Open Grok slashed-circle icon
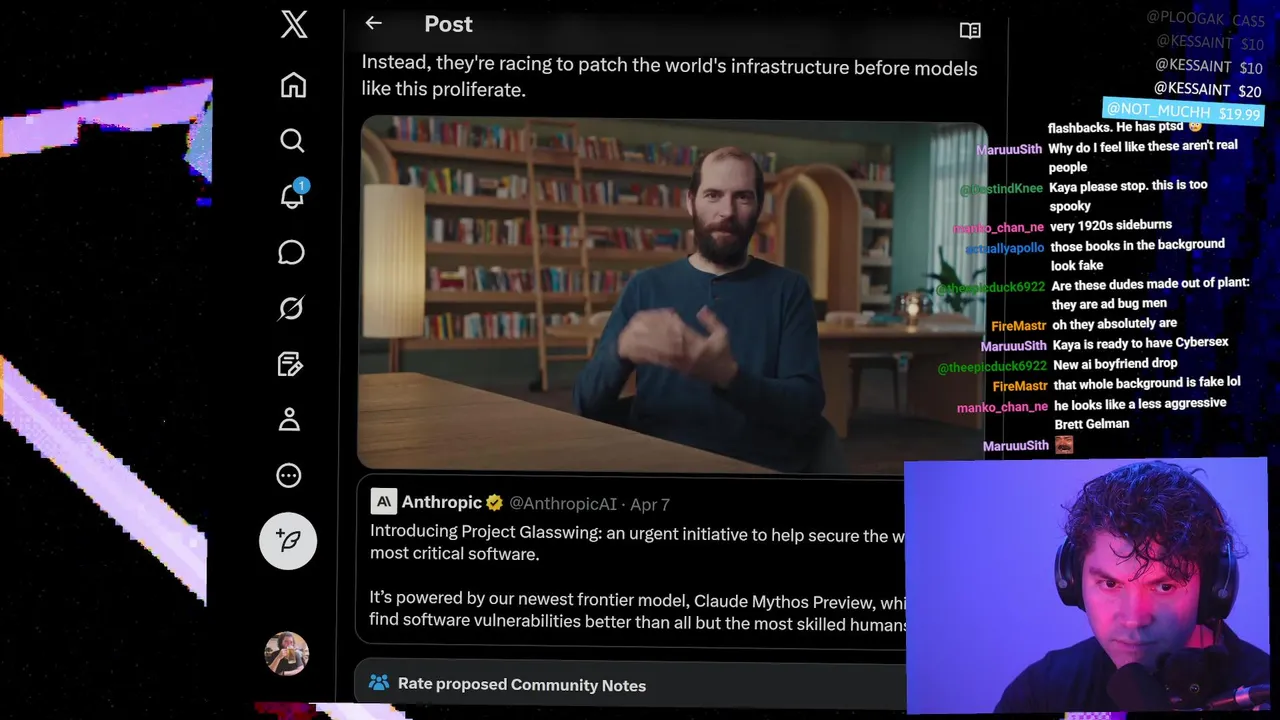The height and width of the screenshot is (720, 1280). tap(290, 308)
